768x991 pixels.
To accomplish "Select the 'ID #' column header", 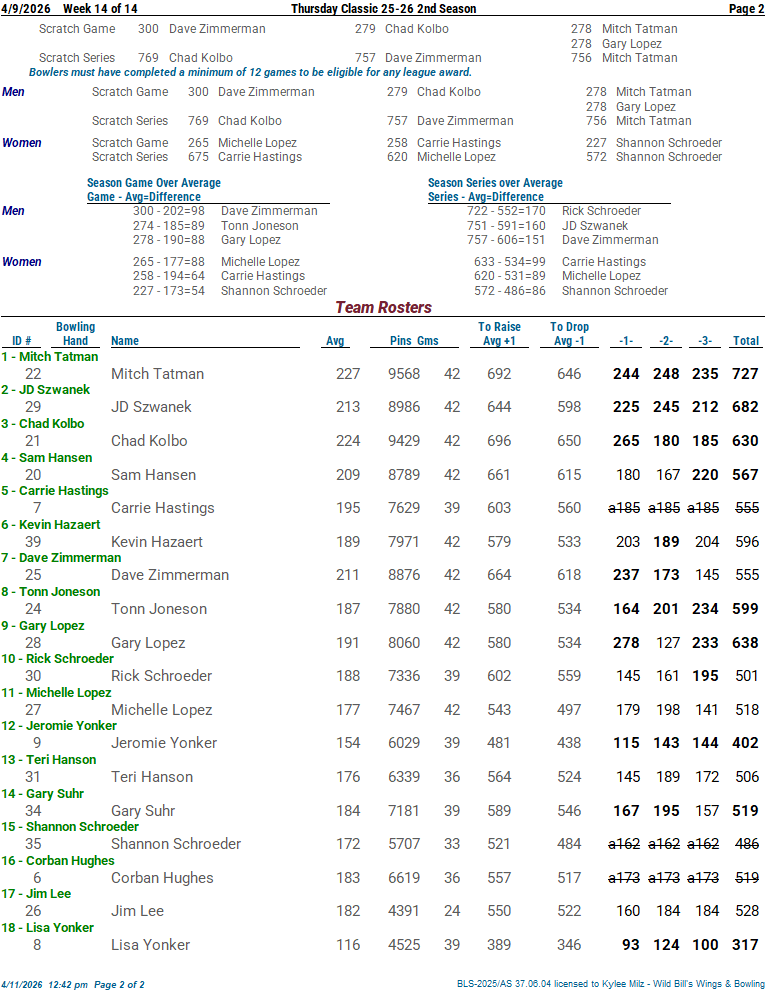I will tap(21, 341).
